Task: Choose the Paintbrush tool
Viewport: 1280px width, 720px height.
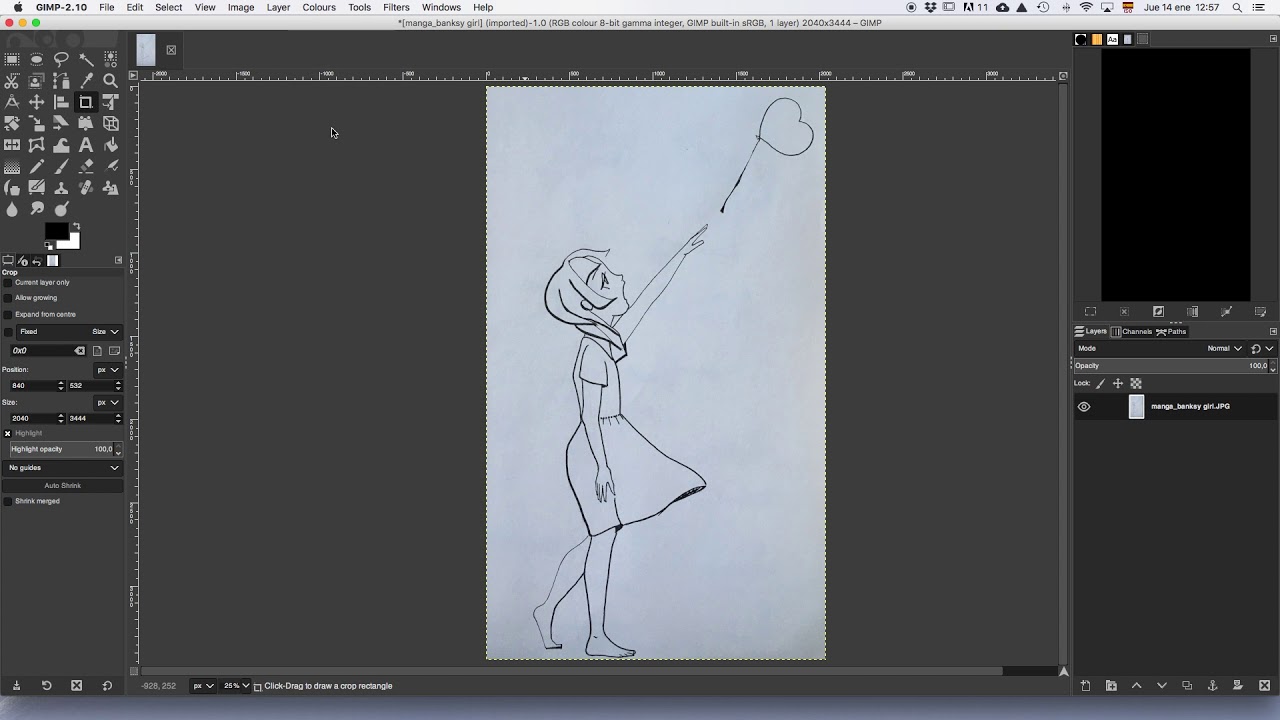Action: coord(61,167)
